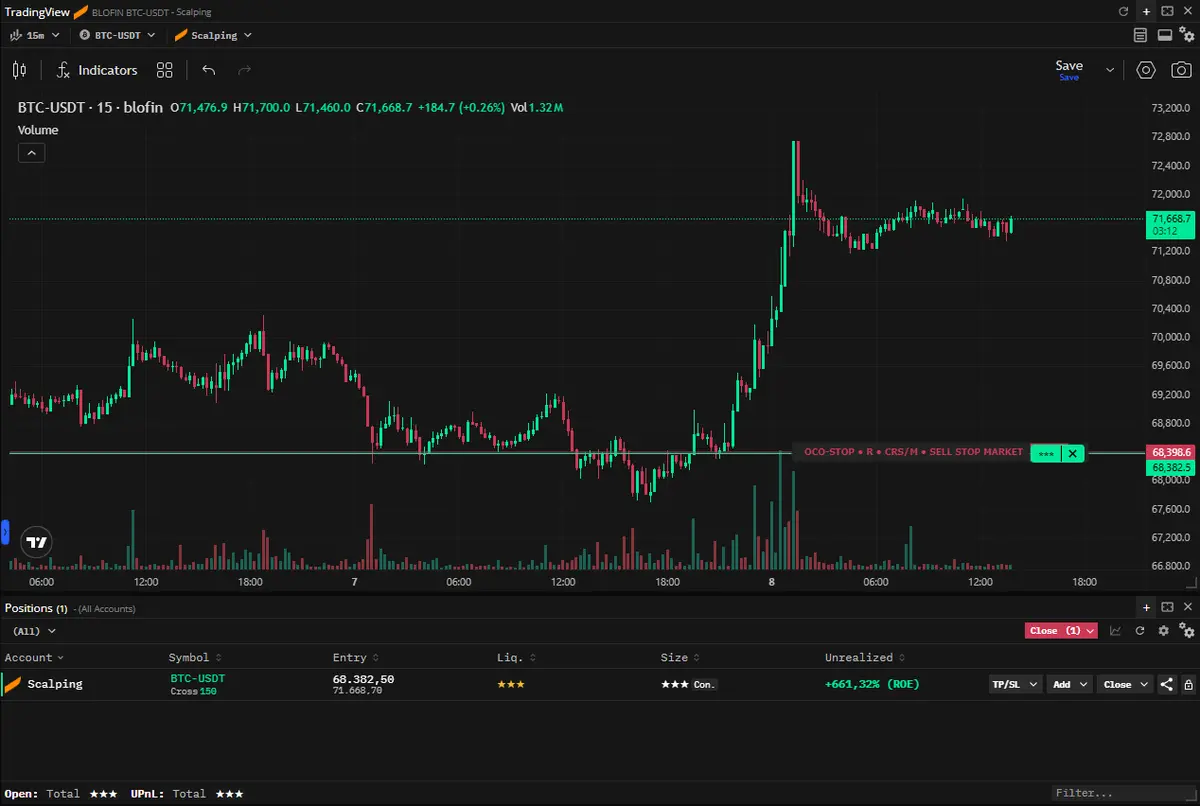
Task: Refresh the TradingView panel
Action: [x=1123, y=11]
